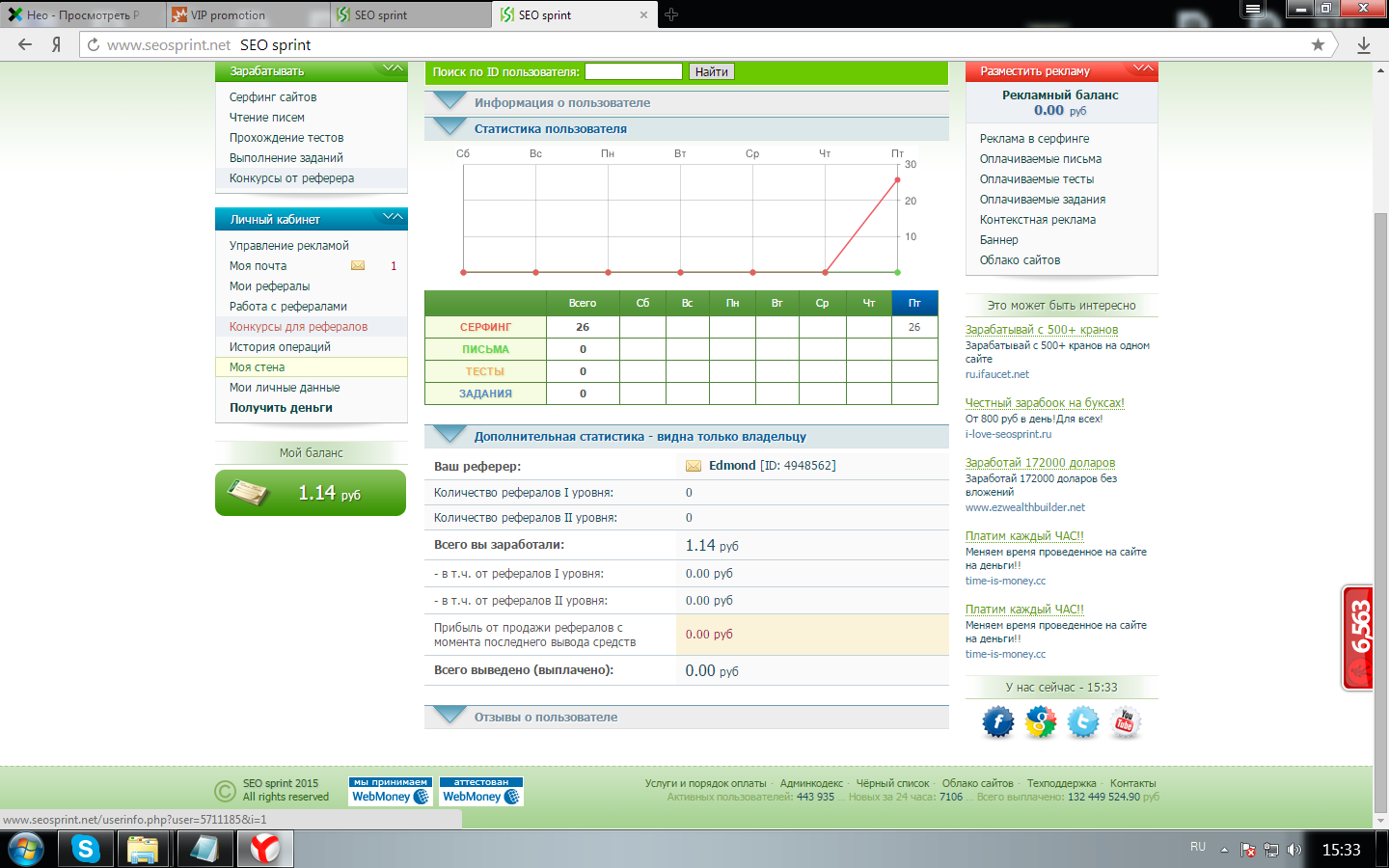
Task: Open Серфинг сайтов in the left menu
Action: pos(273,97)
